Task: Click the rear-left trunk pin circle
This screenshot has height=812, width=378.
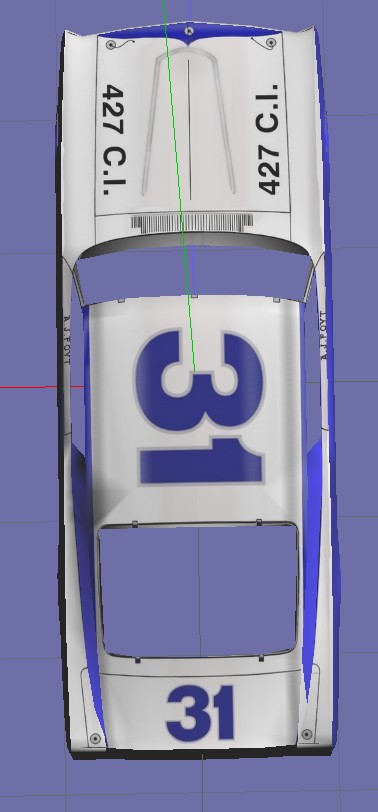Action: tap(95, 738)
